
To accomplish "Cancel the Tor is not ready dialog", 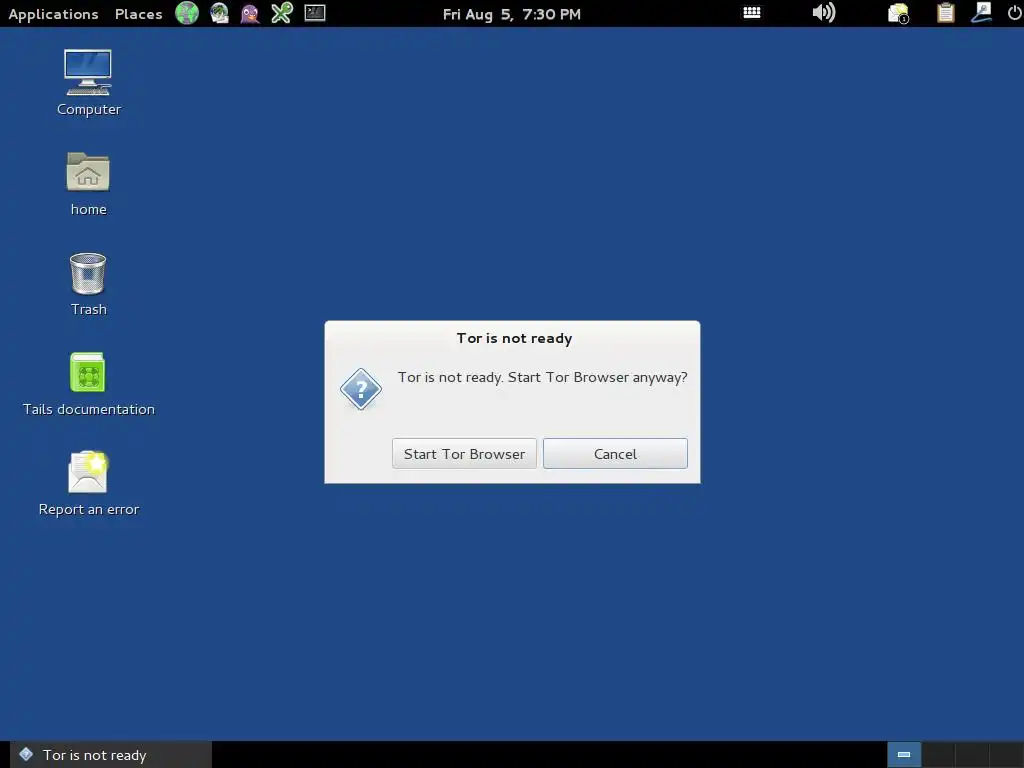I will [x=615, y=453].
